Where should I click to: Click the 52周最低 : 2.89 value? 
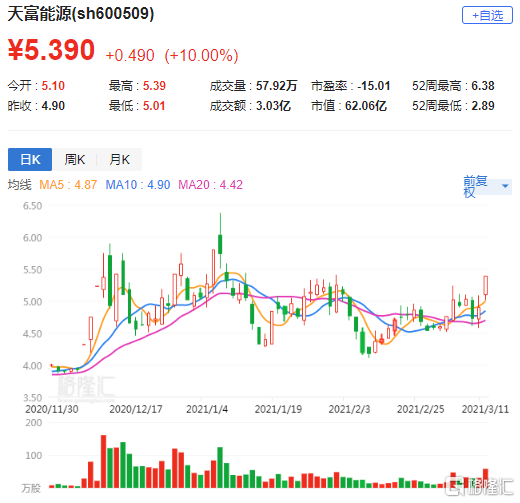point(453,106)
